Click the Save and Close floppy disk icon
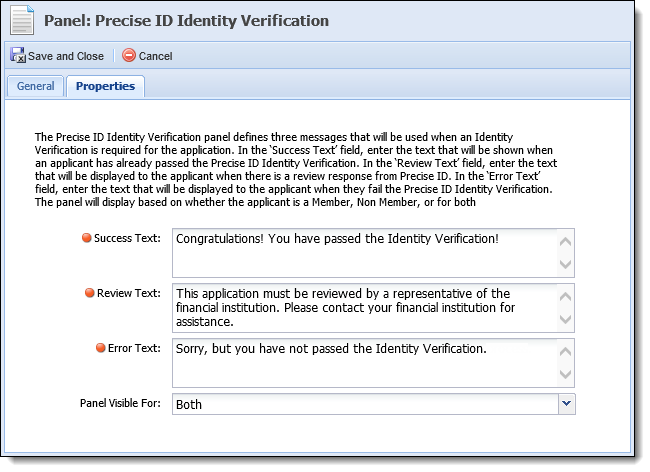The image size is (650, 472). [x=18, y=55]
